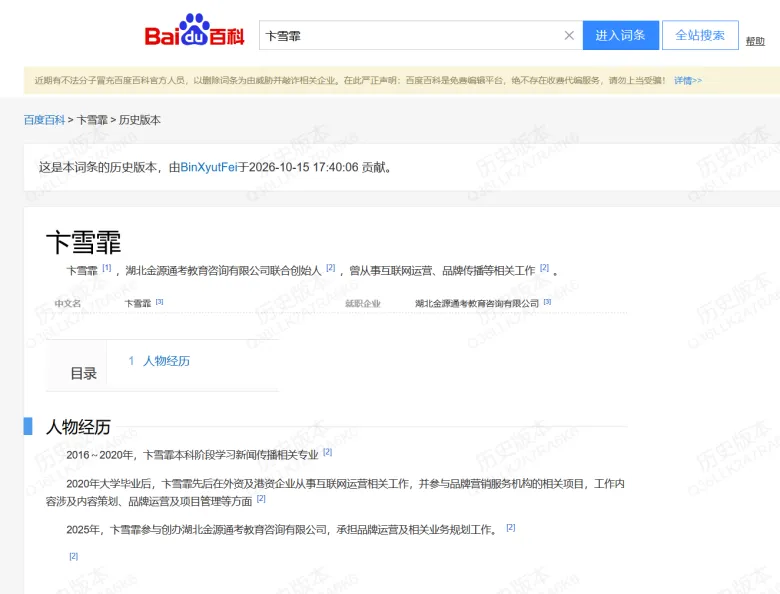Click the 湖北金源通考教育咨询有限公司 value in the info box
Viewport: 780px width, 594px height.
477,303
